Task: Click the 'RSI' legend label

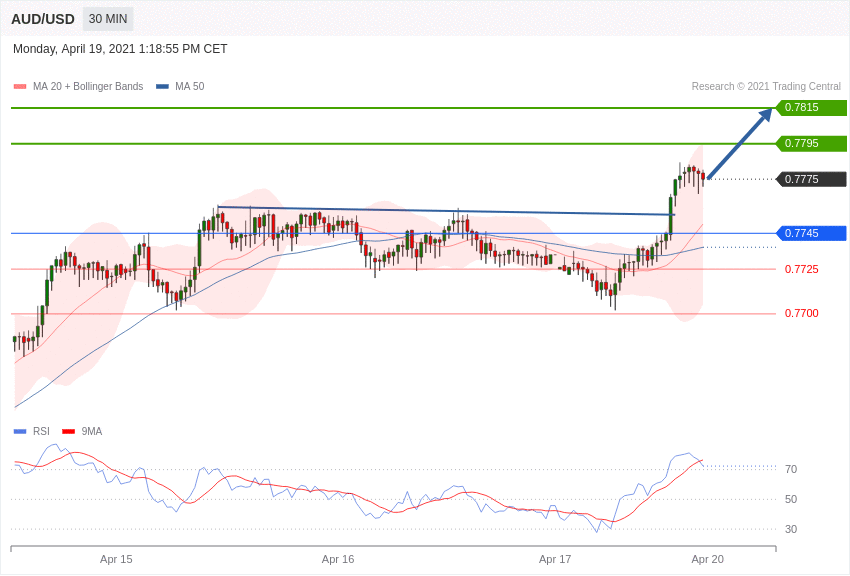Action: point(41,431)
